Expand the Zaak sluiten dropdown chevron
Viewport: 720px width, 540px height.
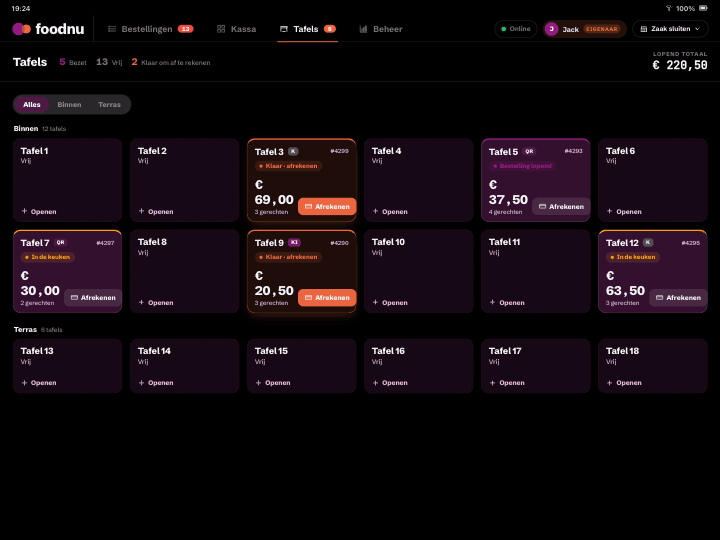[x=698, y=29]
